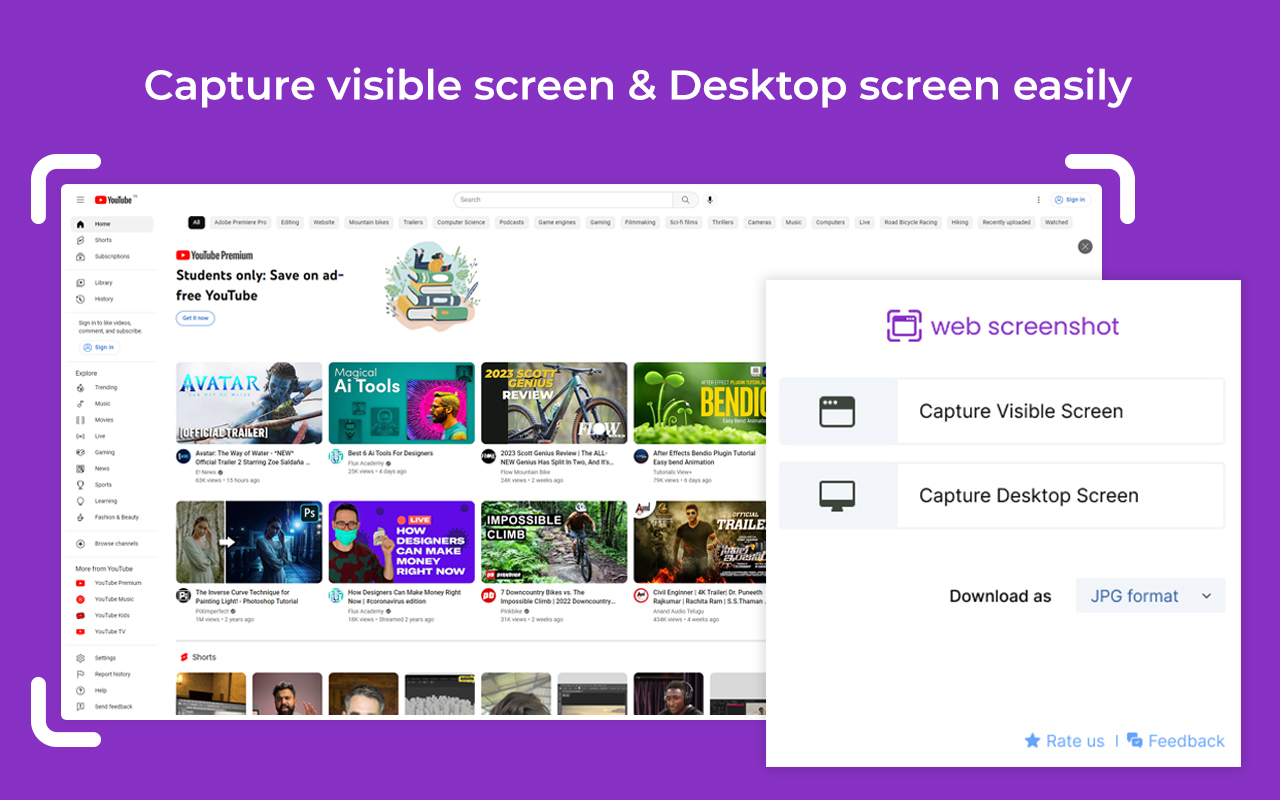This screenshot has width=1280, height=800.
Task: Click the YouTube logo
Action: coord(114,200)
